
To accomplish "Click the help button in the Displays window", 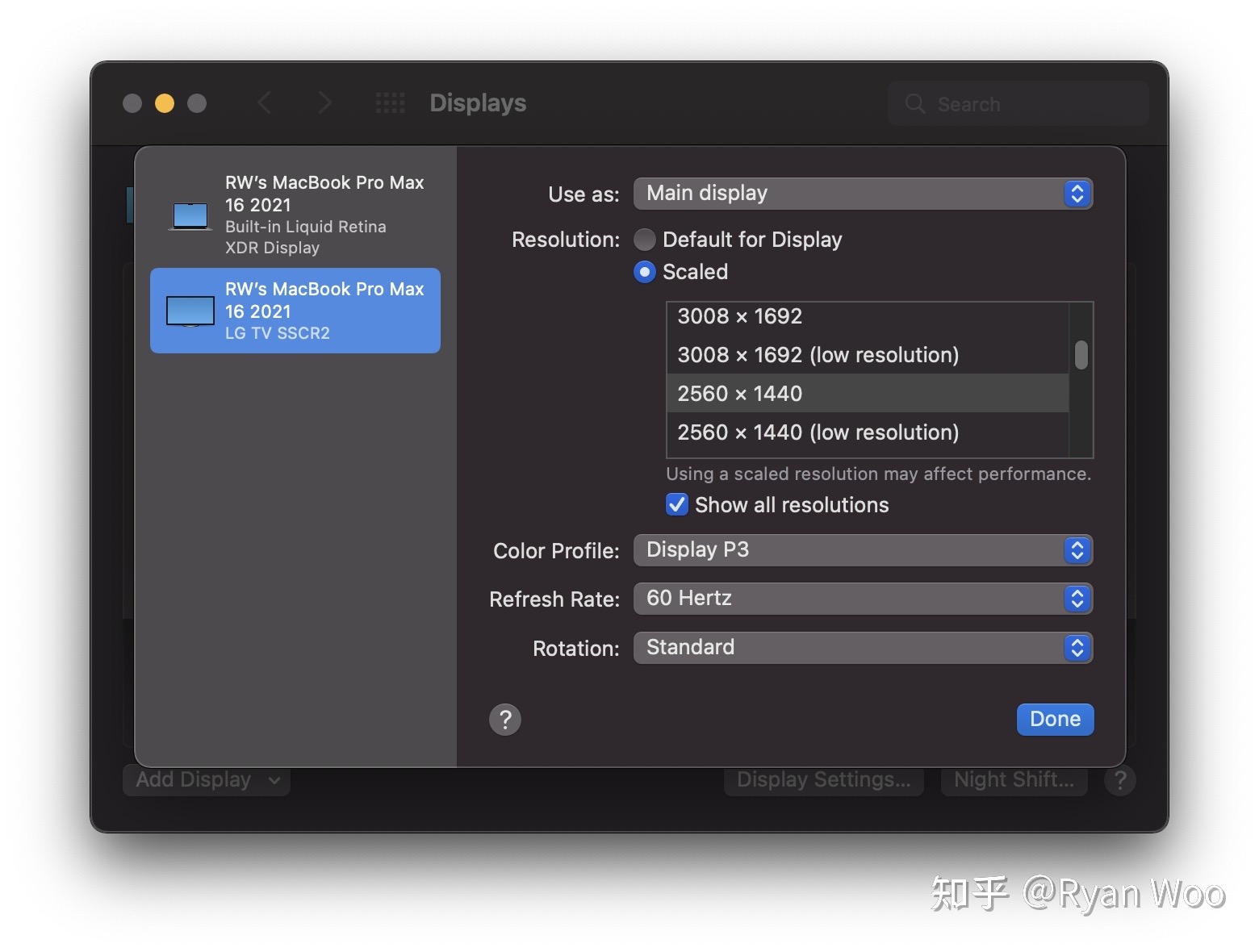I will pyautogui.click(x=1120, y=780).
